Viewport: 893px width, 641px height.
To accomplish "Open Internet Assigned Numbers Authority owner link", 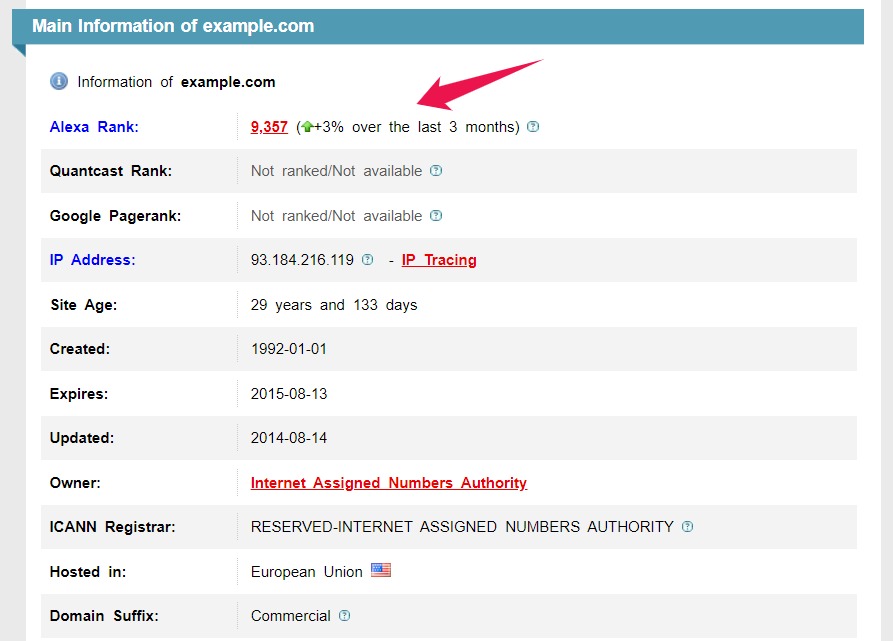I will 389,483.
